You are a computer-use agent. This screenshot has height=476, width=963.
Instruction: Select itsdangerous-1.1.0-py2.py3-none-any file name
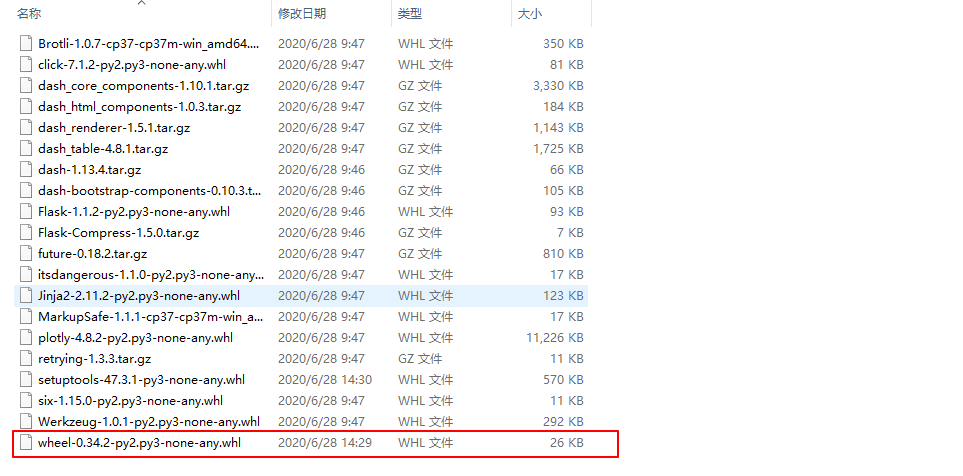coord(150,275)
